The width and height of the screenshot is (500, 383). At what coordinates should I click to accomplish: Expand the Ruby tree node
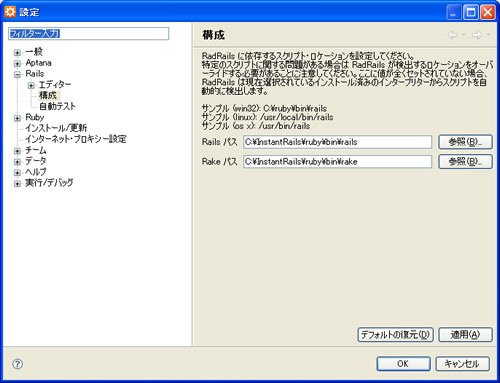tap(17, 118)
